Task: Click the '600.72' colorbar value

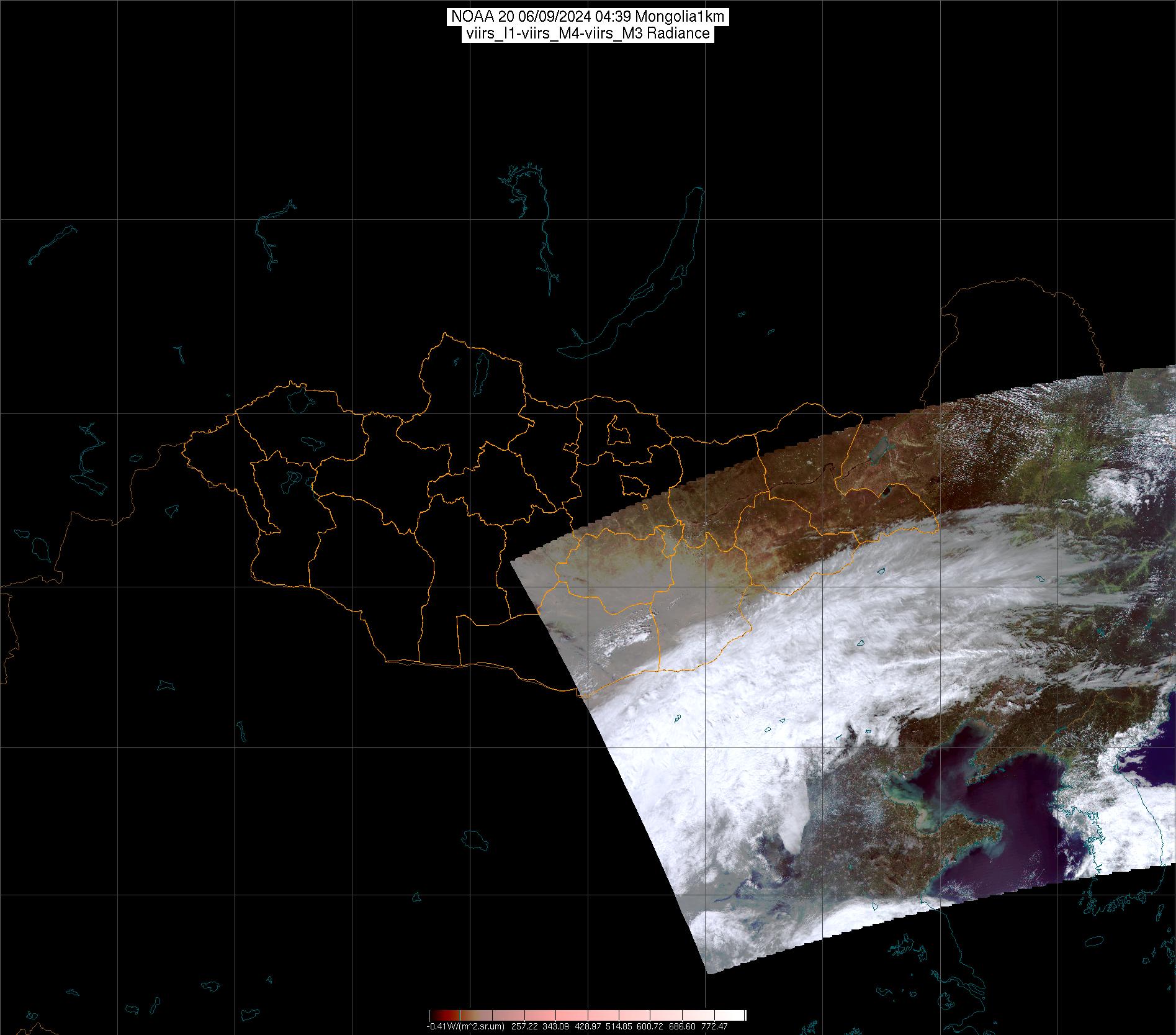Action: (650, 1026)
